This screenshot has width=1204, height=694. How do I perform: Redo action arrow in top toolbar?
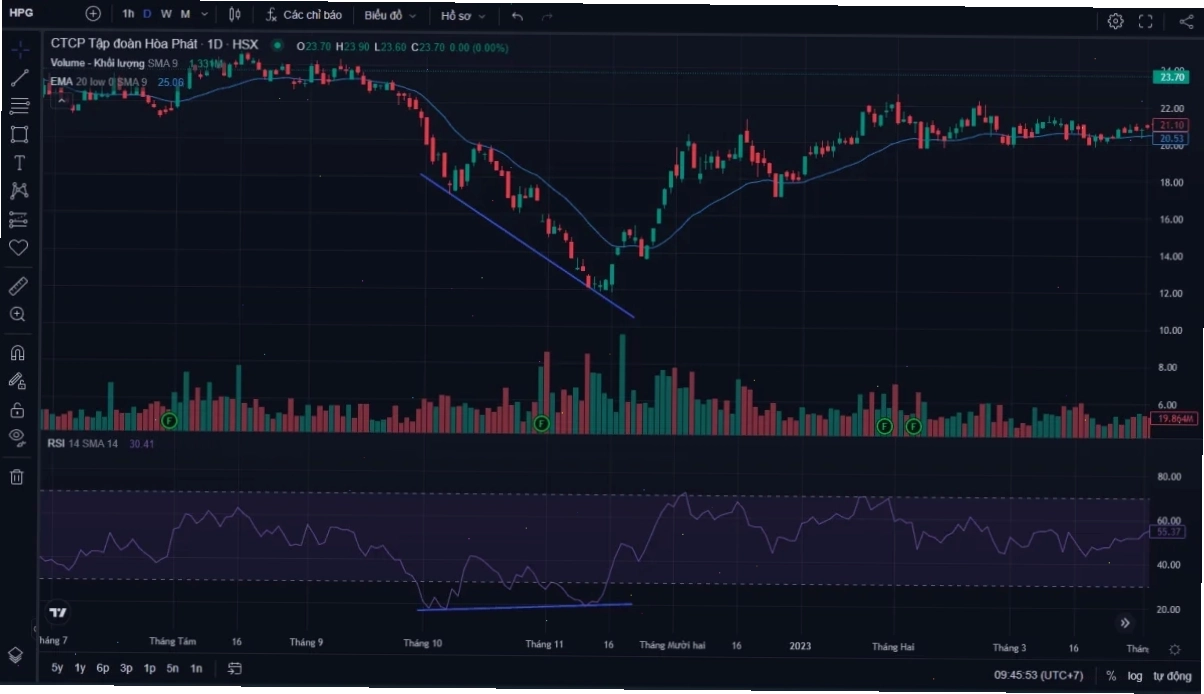point(546,16)
